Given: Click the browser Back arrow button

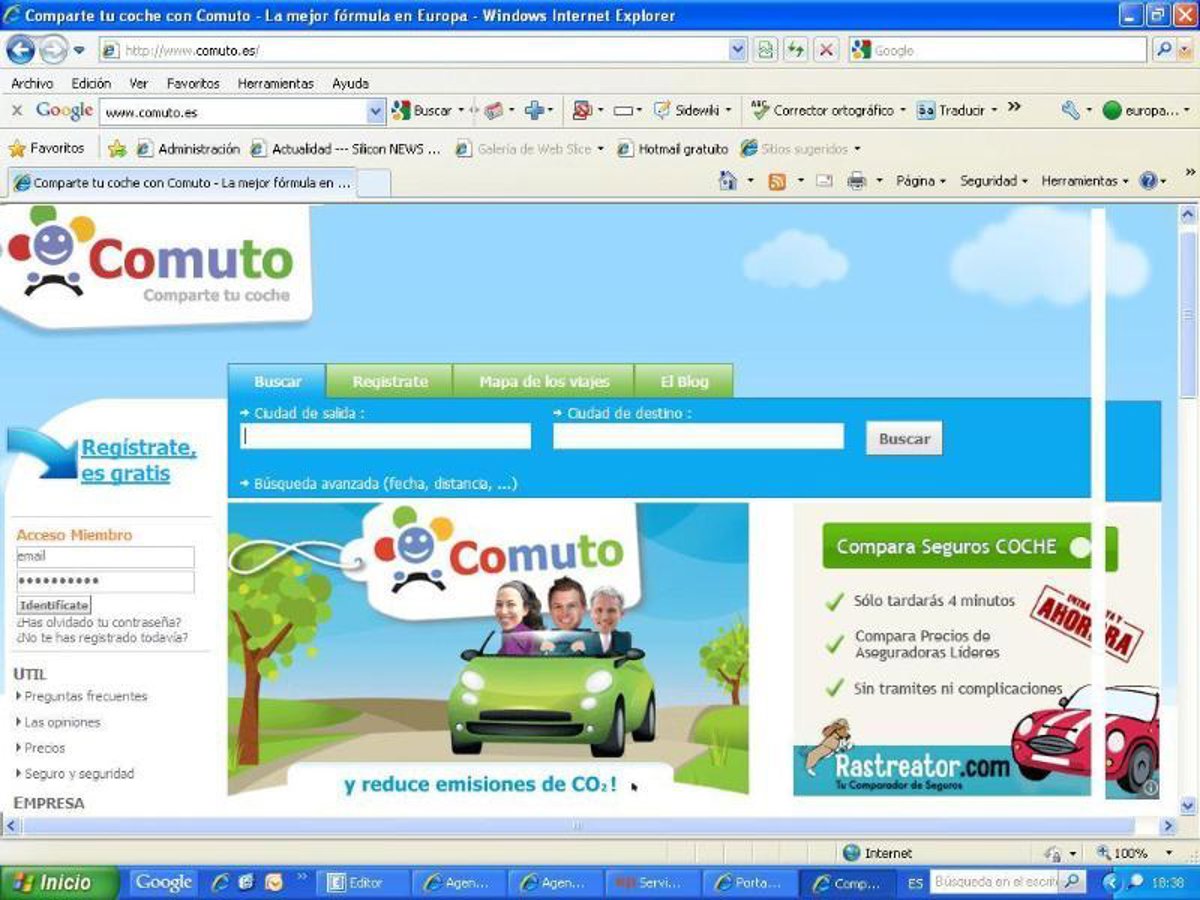Looking at the screenshot, I should (21, 50).
